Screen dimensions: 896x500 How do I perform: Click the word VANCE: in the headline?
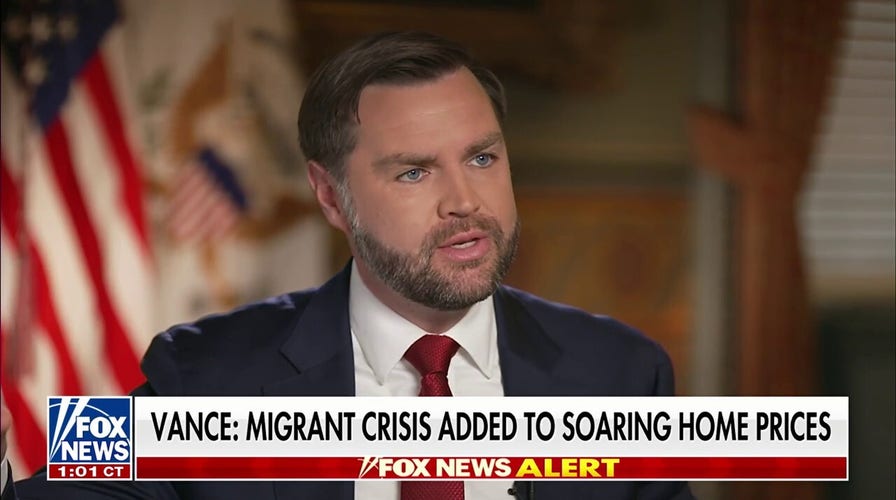pos(194,426)
